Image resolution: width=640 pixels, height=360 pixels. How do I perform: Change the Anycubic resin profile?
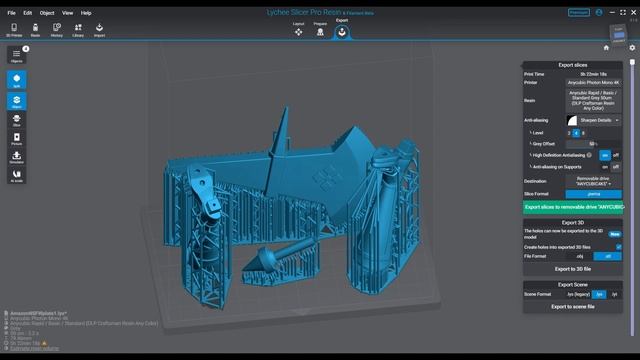593,101
